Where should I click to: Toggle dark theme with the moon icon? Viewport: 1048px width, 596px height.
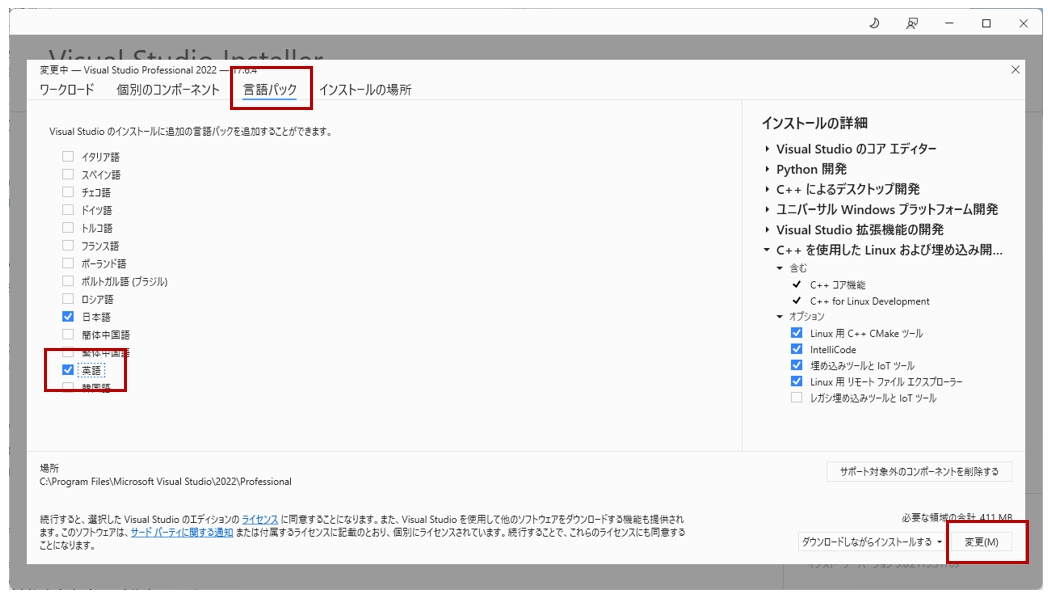pyautogui.click(x=874, y=22)
